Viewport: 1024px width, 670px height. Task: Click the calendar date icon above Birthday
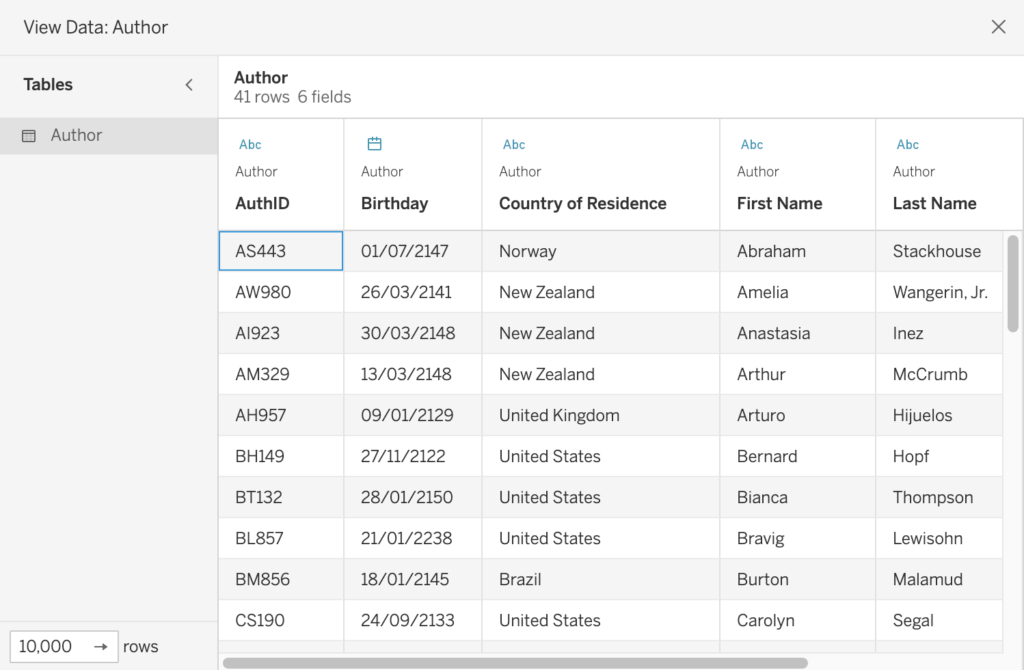coord(374,144)
